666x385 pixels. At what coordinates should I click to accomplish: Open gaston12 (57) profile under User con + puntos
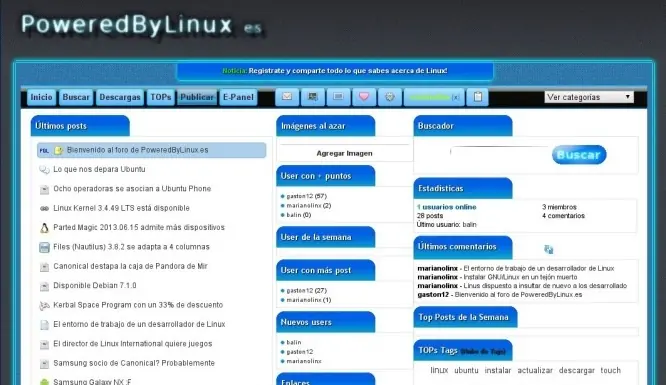click(307, 196)
